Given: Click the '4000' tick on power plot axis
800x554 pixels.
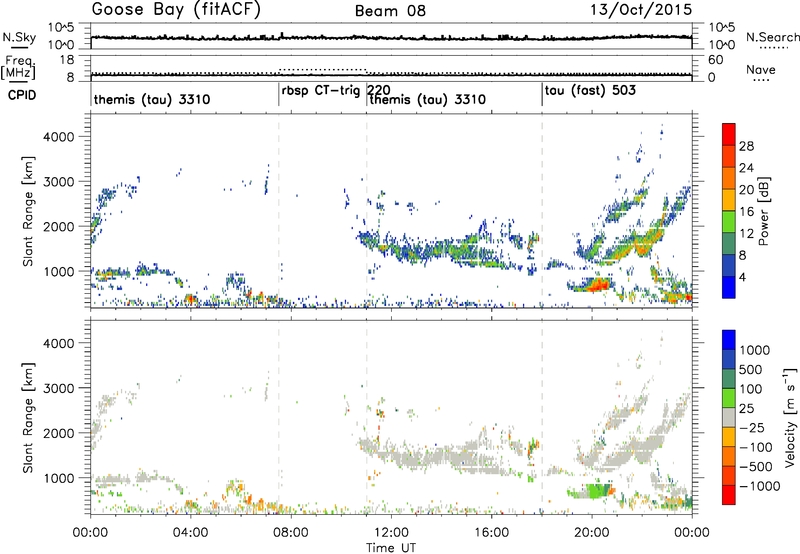Looking at the screenshot, I should (x=59, y=137).
